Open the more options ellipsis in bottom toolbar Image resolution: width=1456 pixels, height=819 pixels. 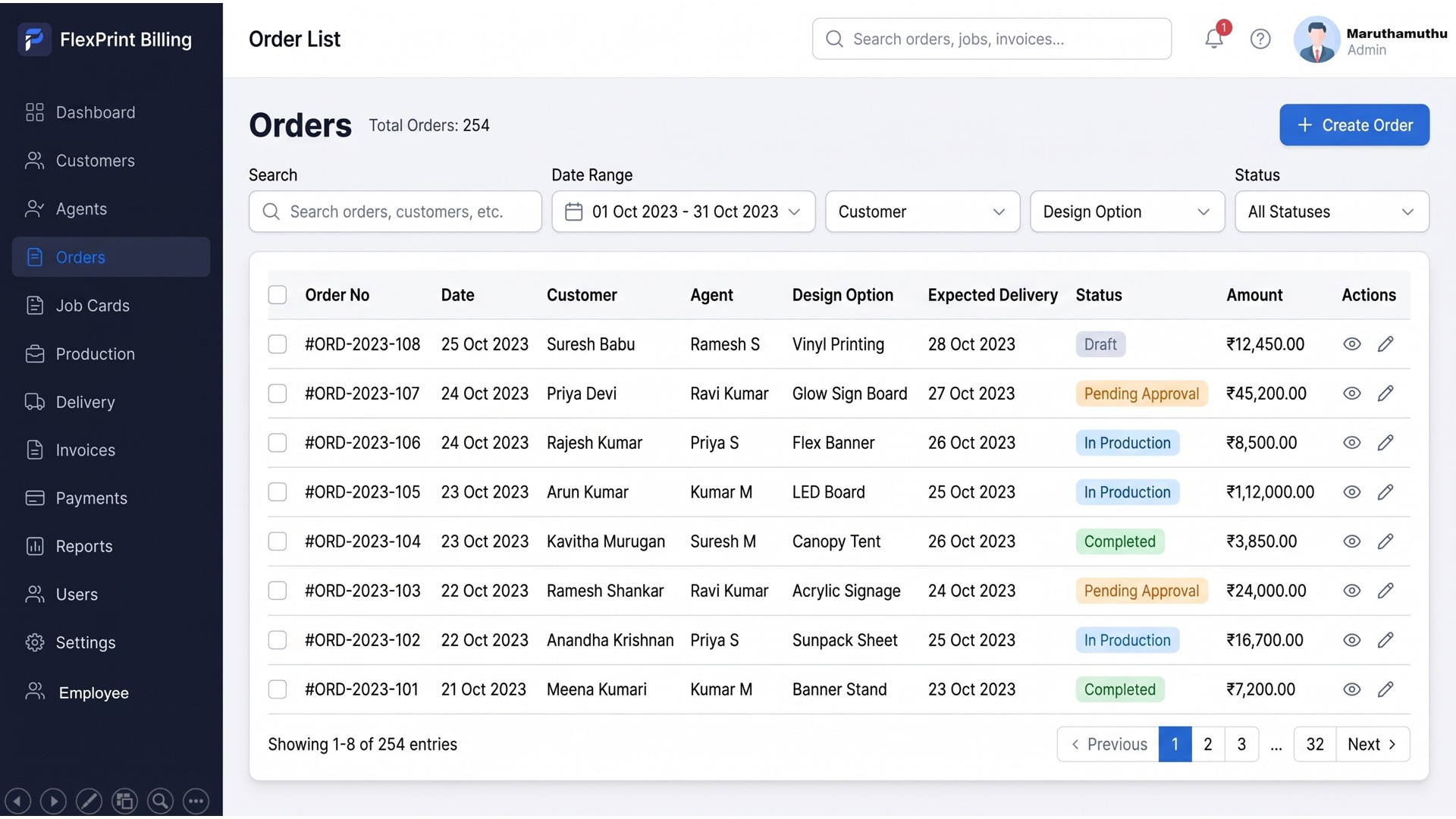tap(196, 801)
